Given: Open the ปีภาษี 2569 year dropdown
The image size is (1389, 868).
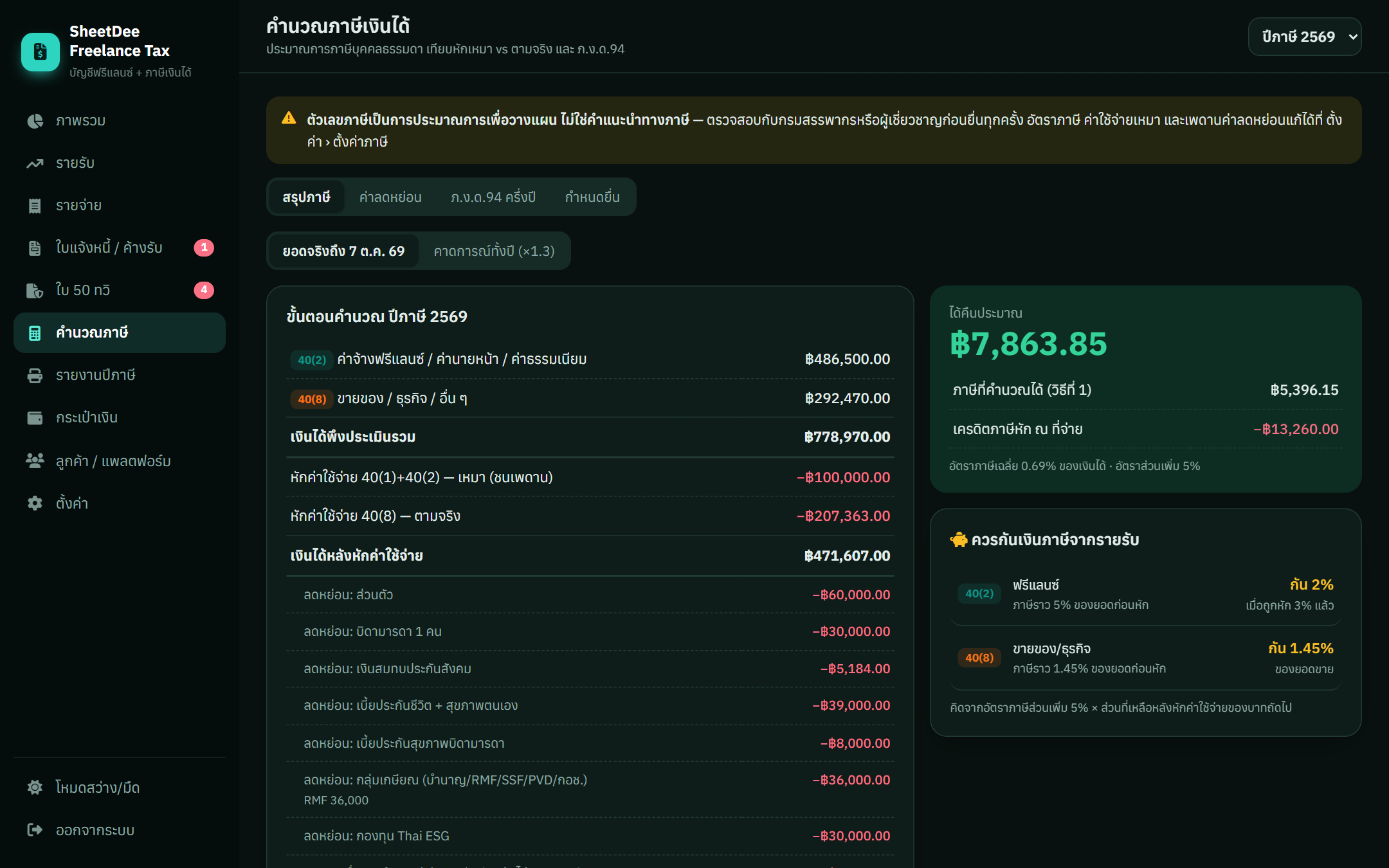Looking at the screenshot, I should tap(1305, 37).
